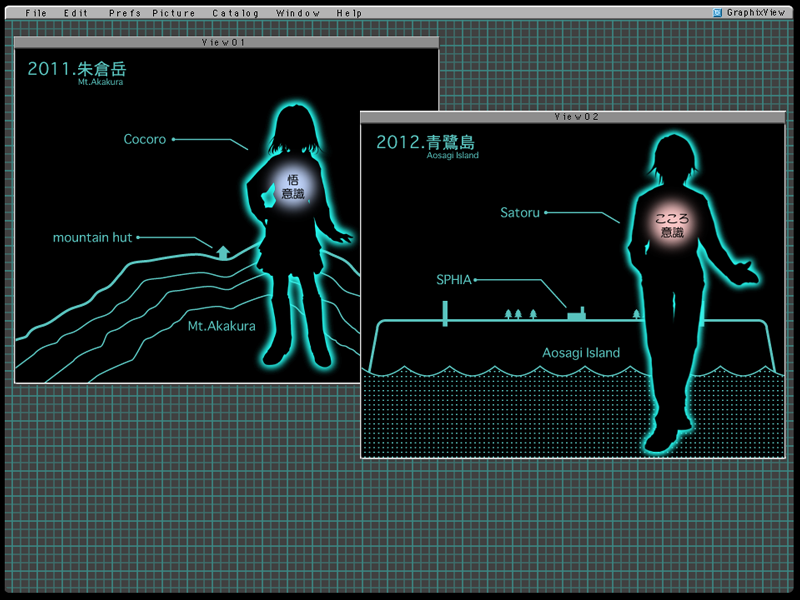Image resolution: width=800 pixels, height=600 pixels.
Task: Click the pink orb on Satoru's chest
Action: pyautogui.click(x=671, y=225)
